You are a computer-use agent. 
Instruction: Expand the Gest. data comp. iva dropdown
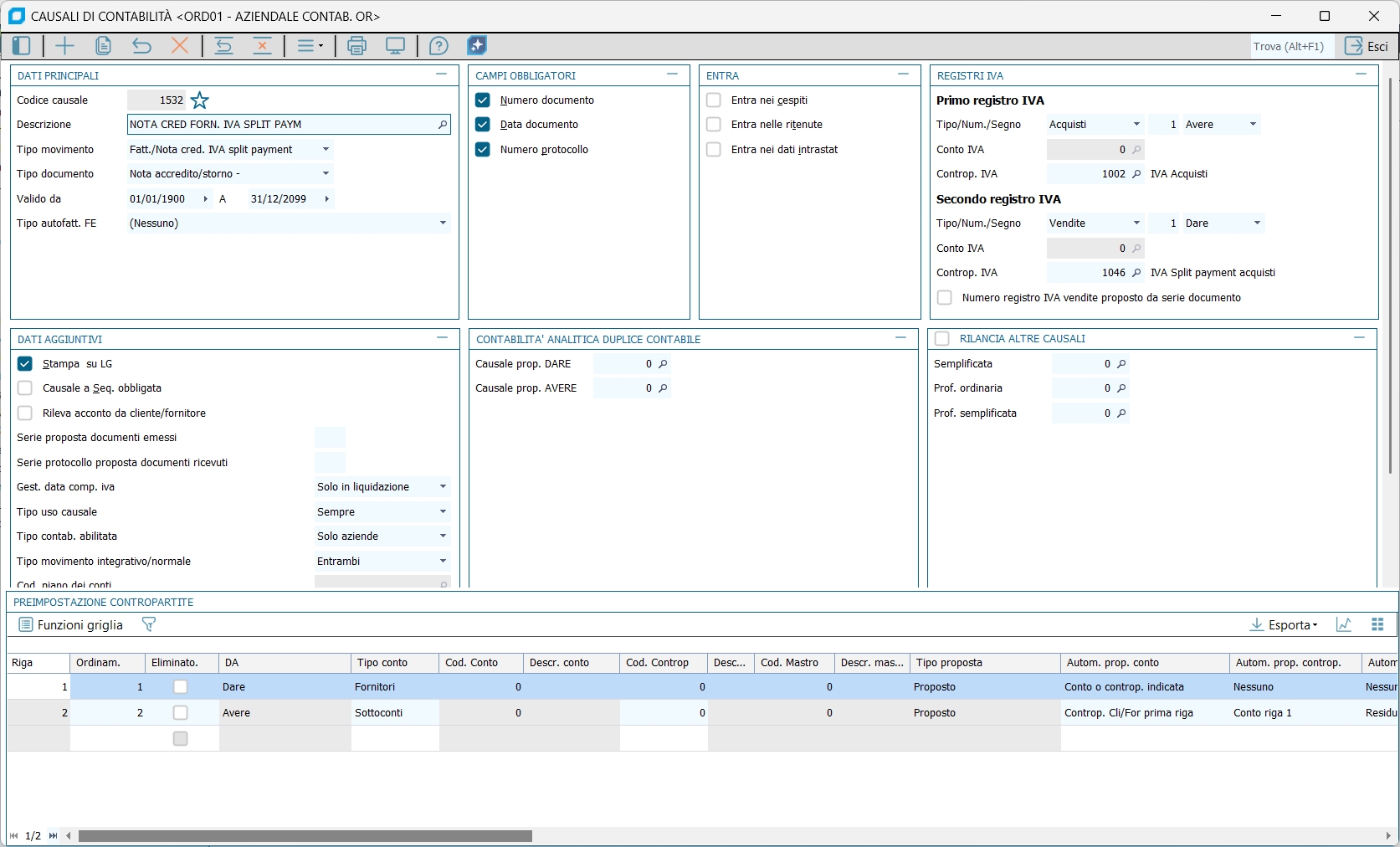[443, 487]
